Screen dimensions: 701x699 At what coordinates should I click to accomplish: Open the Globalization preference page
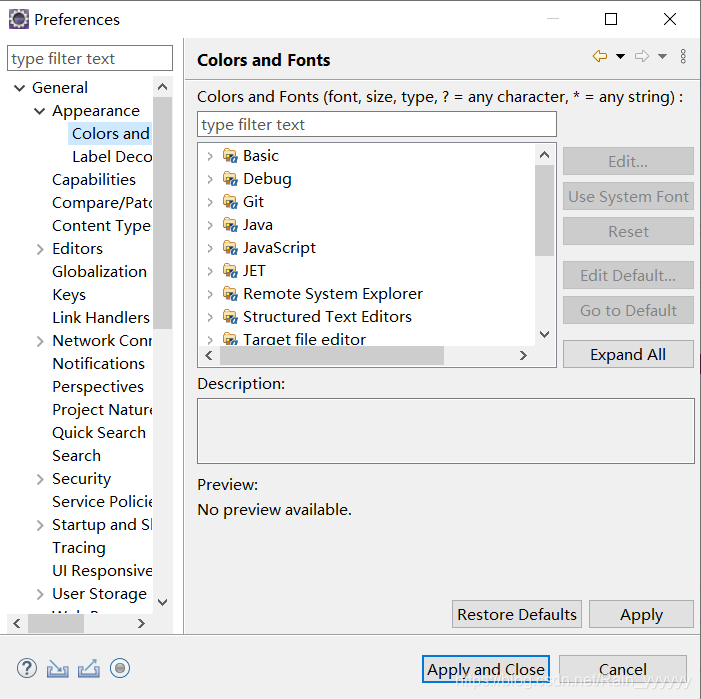click(x=99, y=272)
